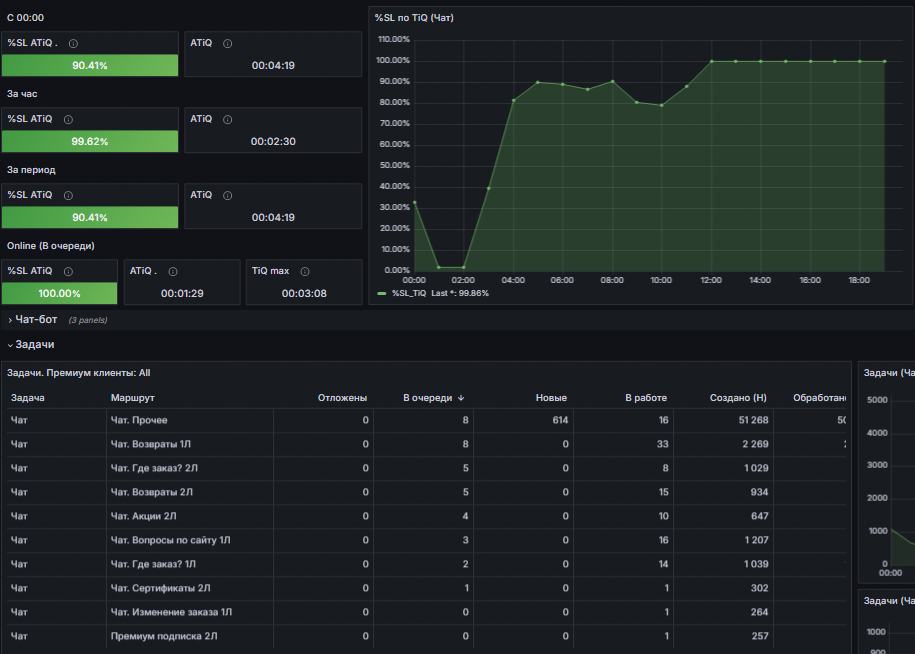
Task: Open the %SL по TiQ (Чат) panel title
Action: pos(414,18)
